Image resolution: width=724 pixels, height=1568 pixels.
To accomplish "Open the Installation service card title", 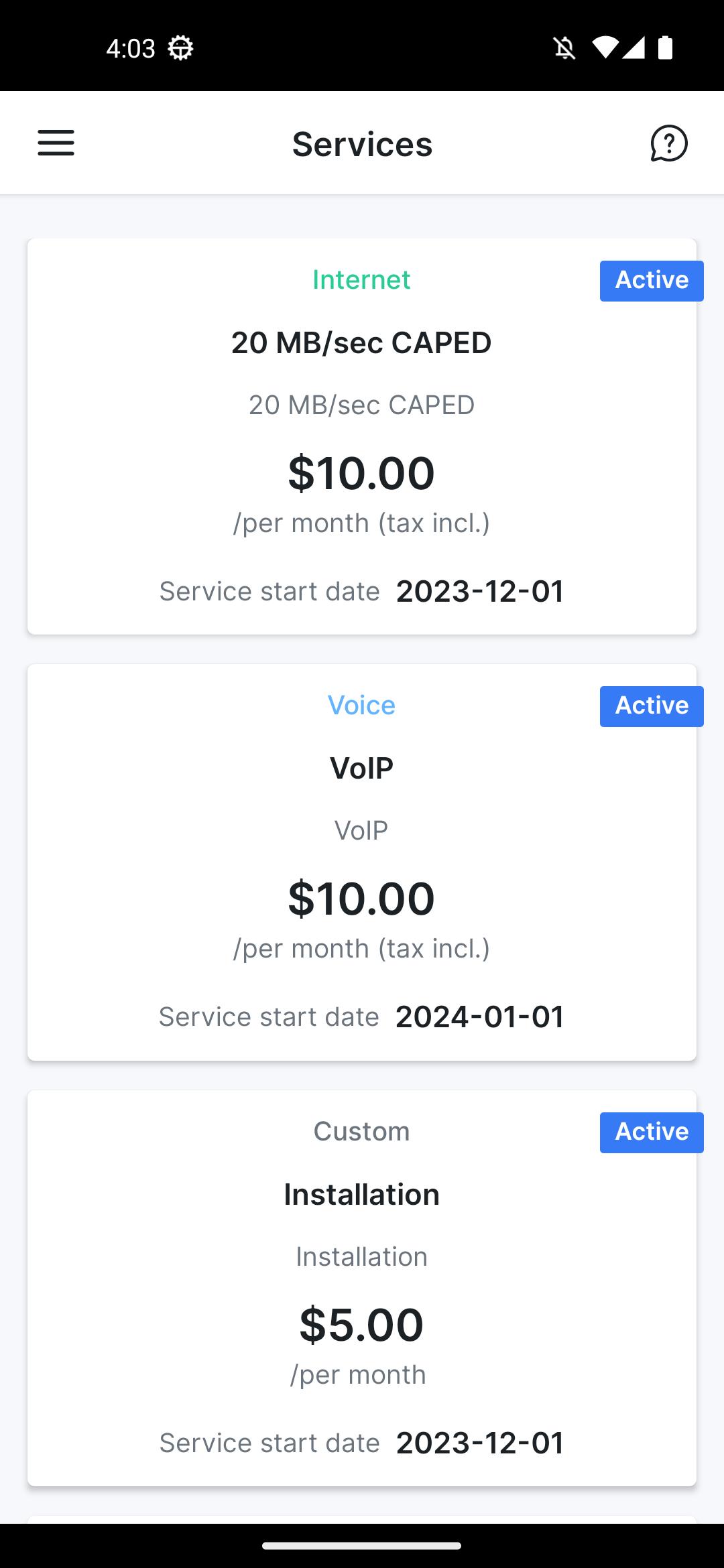I will (361, 1195).
